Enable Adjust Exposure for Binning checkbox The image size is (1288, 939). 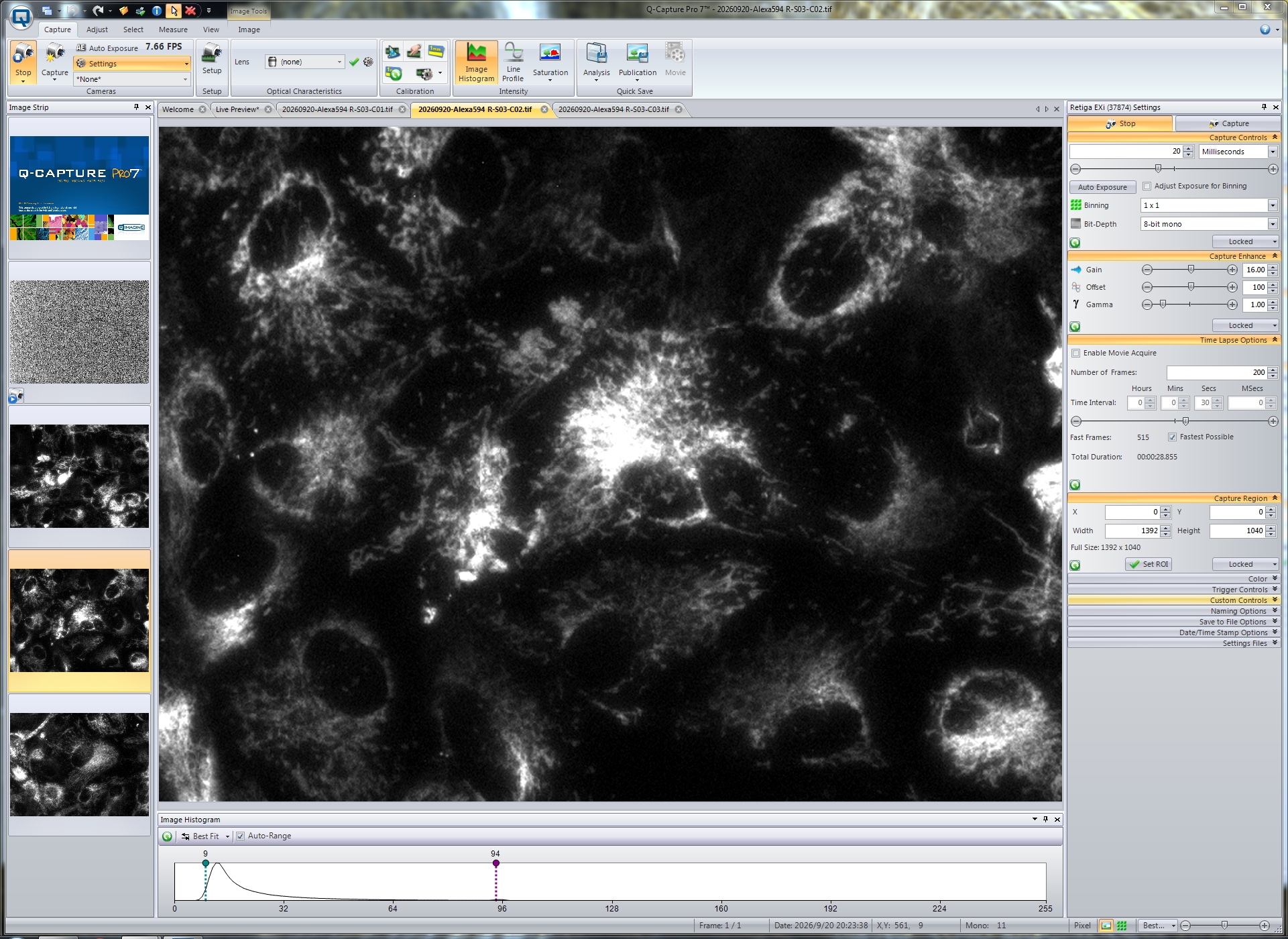[1147, 186]
